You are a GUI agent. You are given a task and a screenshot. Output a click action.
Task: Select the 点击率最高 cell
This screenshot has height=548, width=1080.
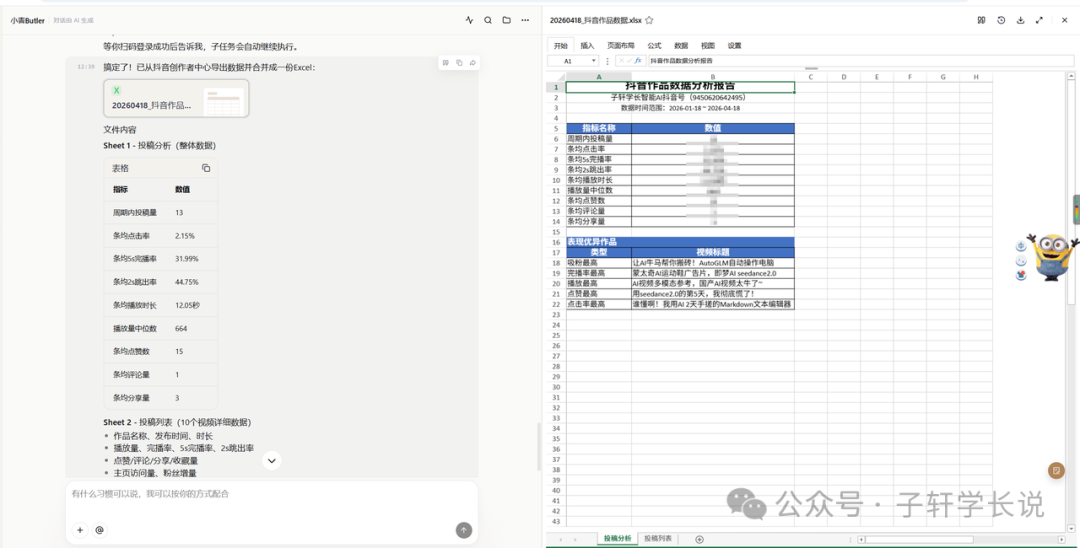(x=599, y=304)
